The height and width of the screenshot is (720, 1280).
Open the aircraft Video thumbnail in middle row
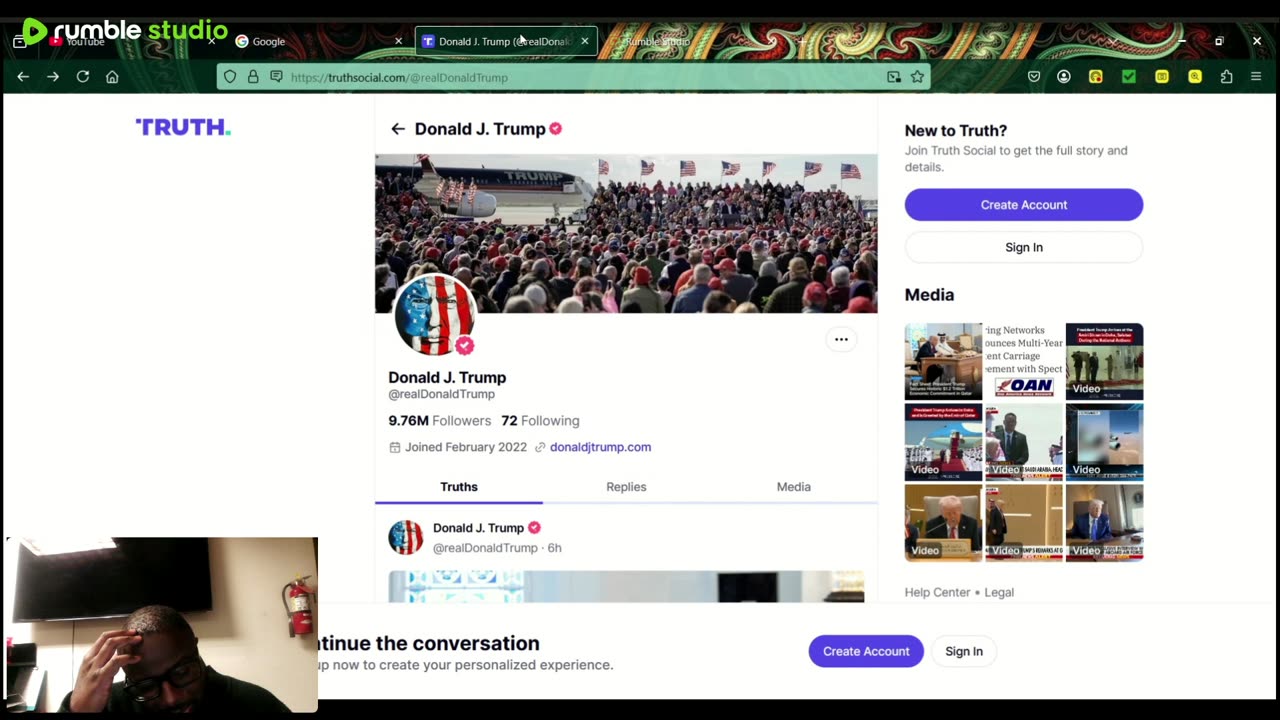(x=1104, y=442)
